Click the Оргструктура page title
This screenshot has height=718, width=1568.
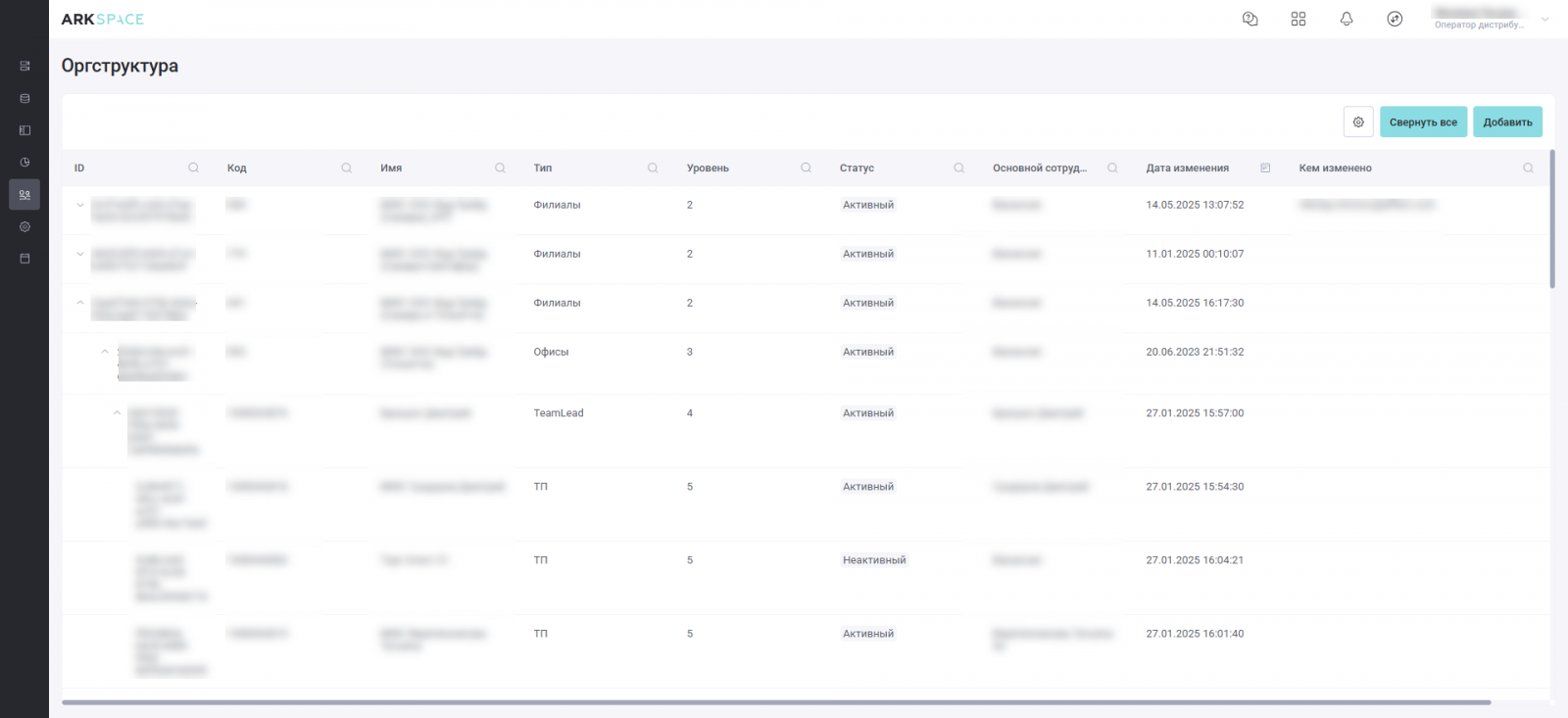pos(120,66)
